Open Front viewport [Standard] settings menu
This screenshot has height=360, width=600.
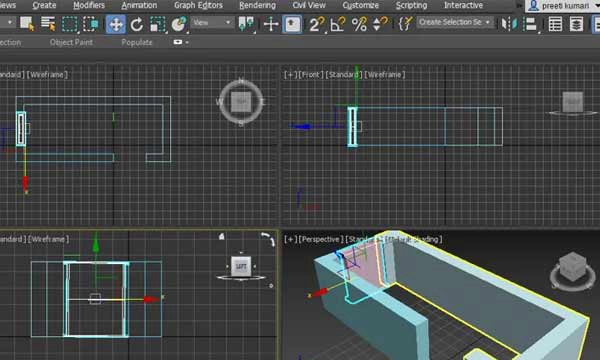344,75
